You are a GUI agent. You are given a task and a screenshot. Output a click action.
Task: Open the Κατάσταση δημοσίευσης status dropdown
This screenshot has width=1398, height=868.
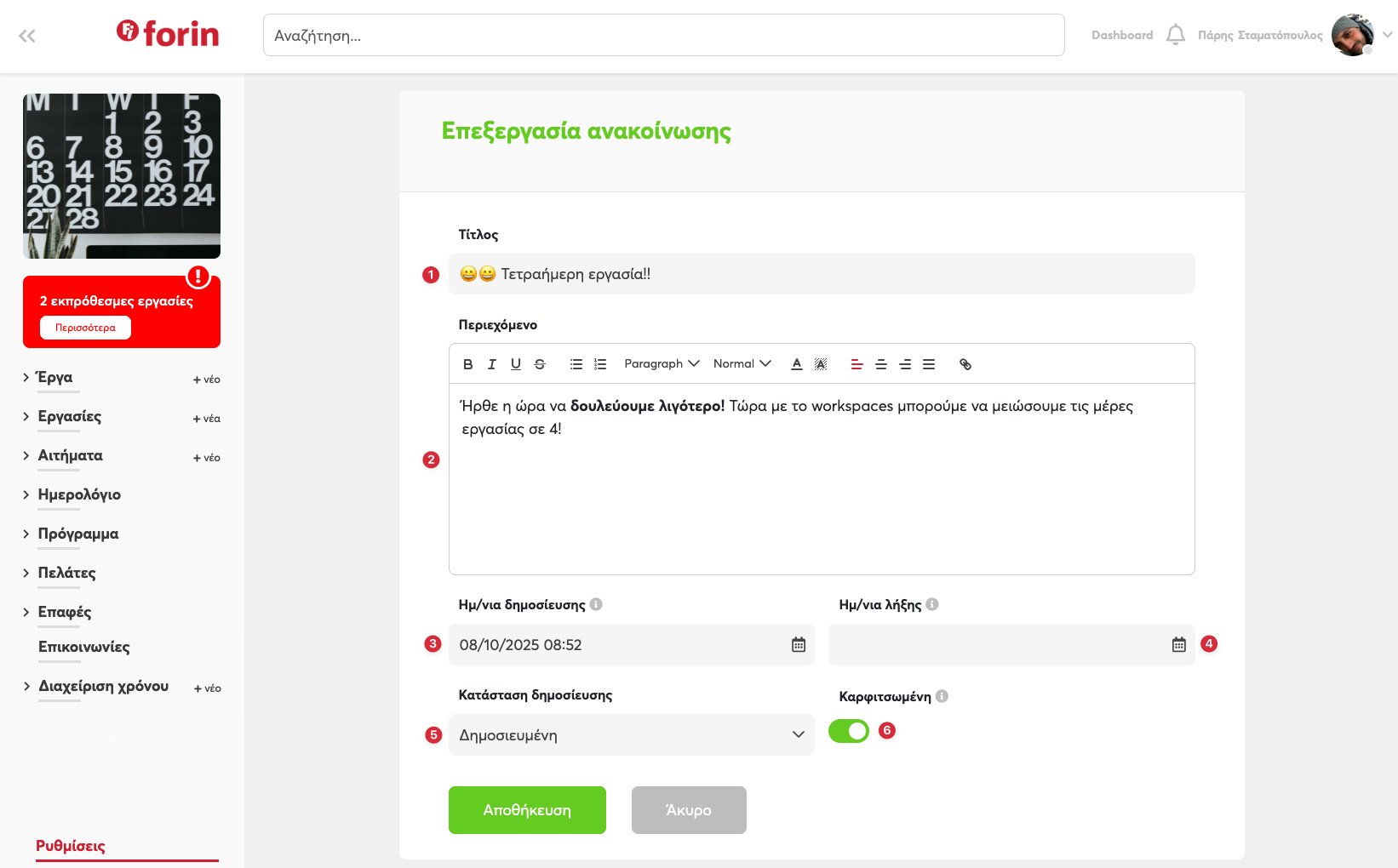coord(631,735)
